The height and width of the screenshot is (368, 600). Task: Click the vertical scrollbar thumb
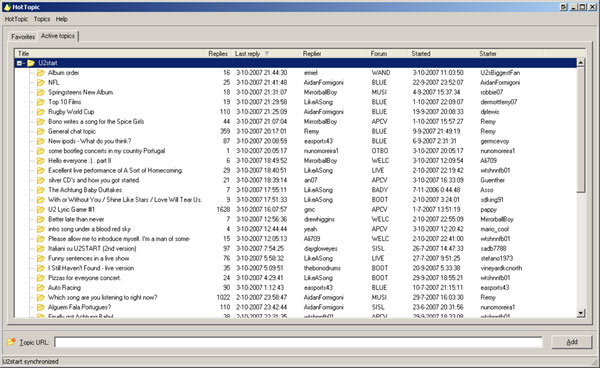click(x=580, y=130)
